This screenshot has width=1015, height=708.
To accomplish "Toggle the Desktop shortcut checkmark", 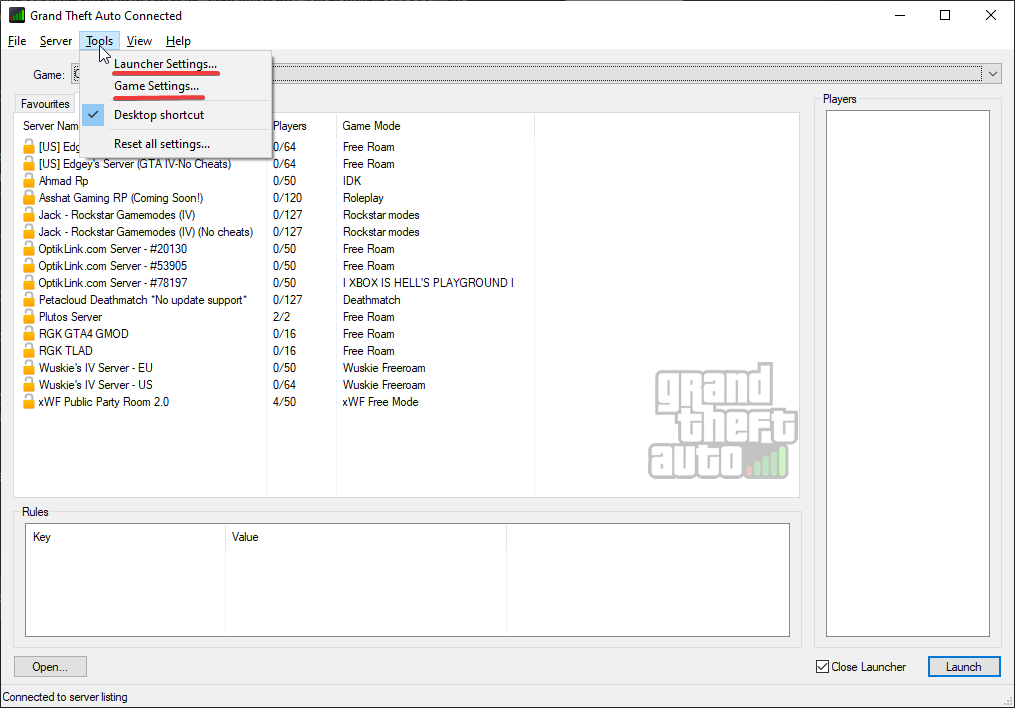I will 93,115.
